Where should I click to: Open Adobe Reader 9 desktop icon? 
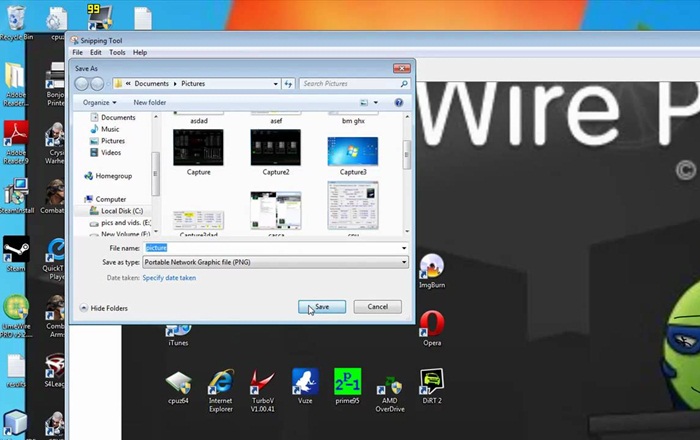pyautogui.click(x=16, y=142)
